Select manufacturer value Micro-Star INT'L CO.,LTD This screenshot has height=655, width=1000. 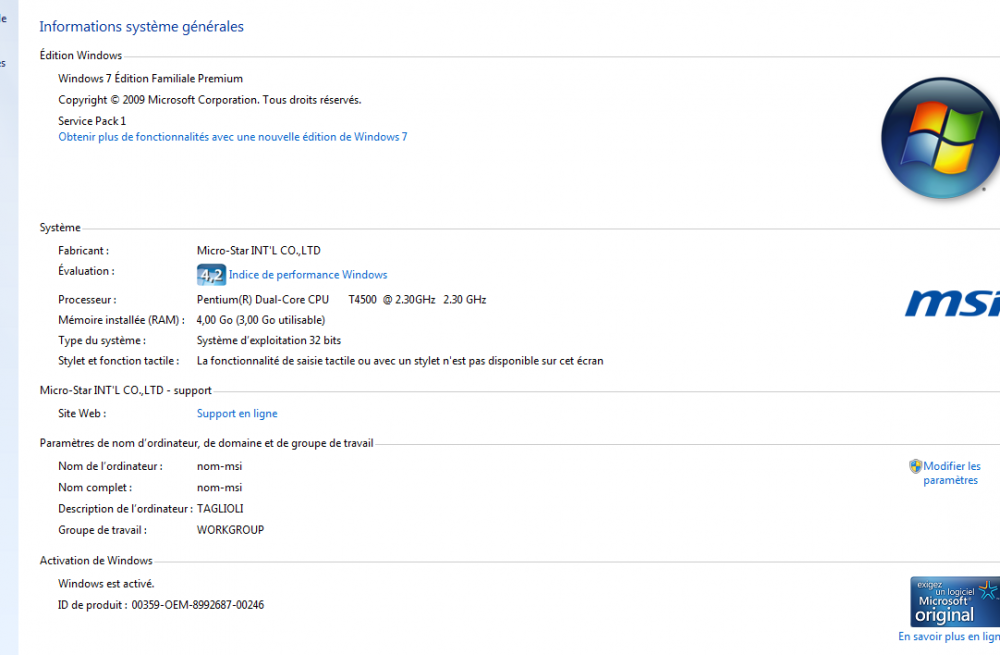pyautogui.click(x=258, y=251)
